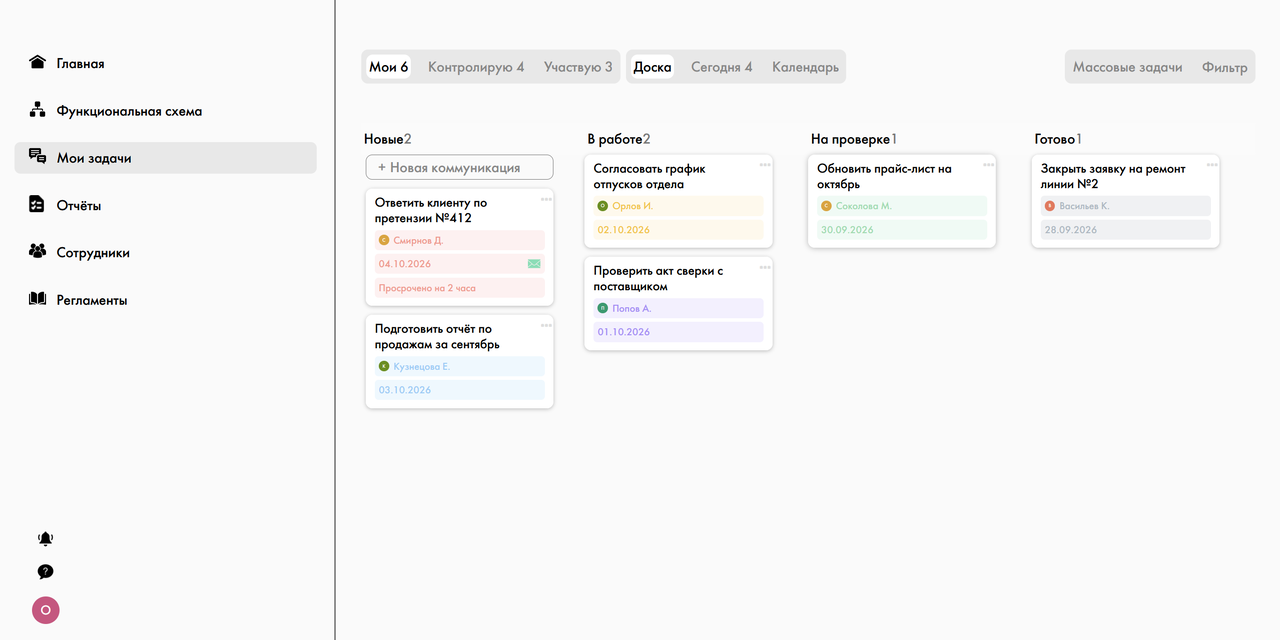
Task: Open three-dot menu on Обновить прайс-лист card
Action: tap(989, 165)
